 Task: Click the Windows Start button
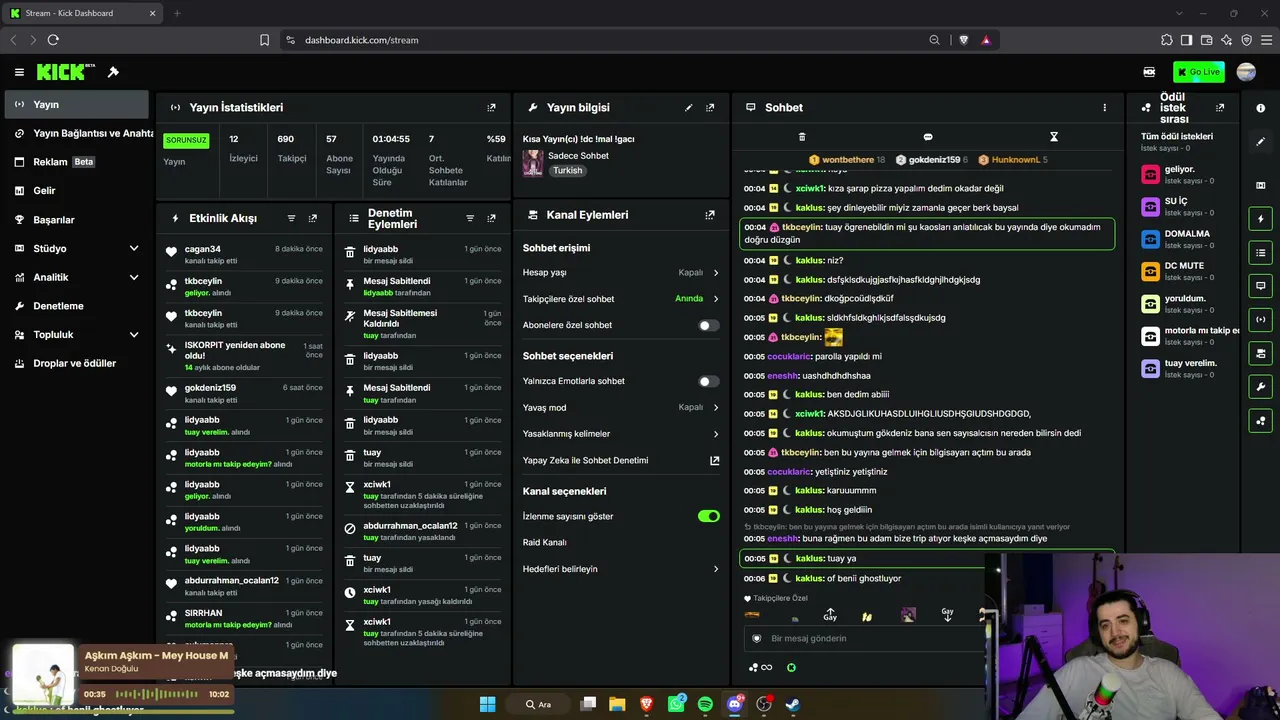click(x=487, y=704)
